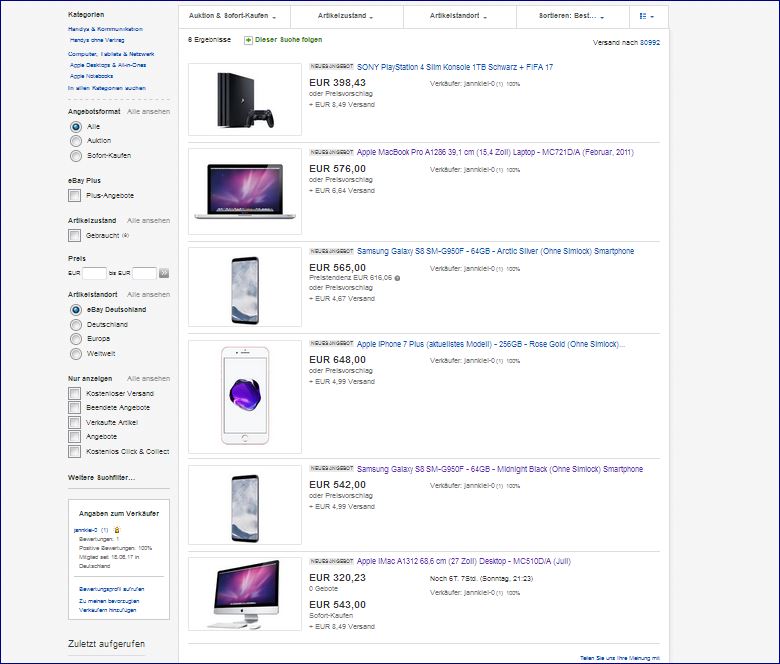Open Samsung Galaxy S8 Arctic Silver listing
This screenshot has width=780, height=664.
[495, 252]
